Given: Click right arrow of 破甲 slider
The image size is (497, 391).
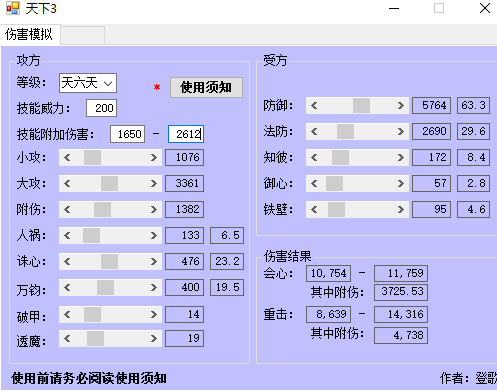Looking at the screenshot, I should [x=154, y=314].
